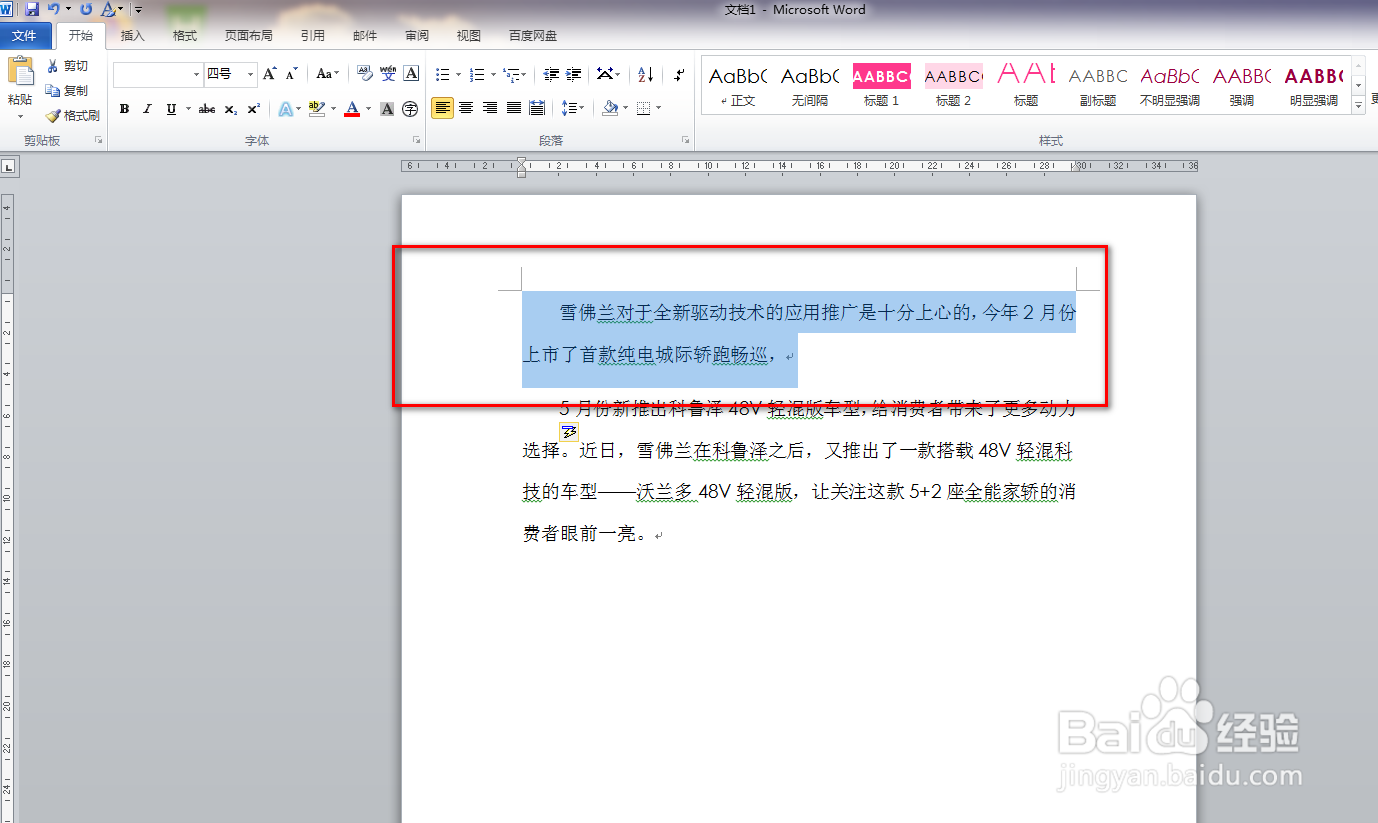1378x823 pixels.
Task: Toggle strikethrough on selected text
Action: [207, 109]
